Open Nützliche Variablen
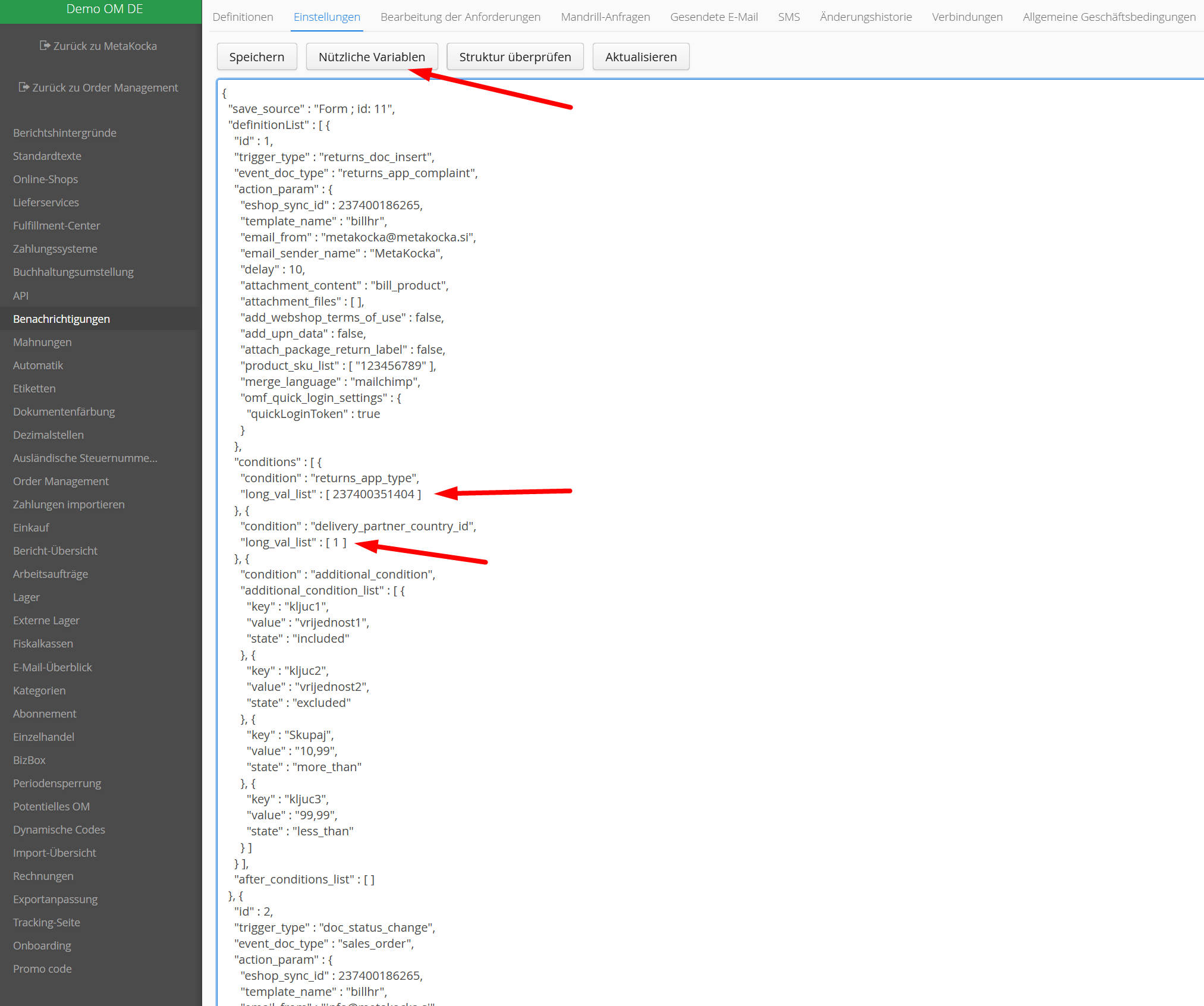This screenshot has height=1006, width=1204. coord(372,57)
